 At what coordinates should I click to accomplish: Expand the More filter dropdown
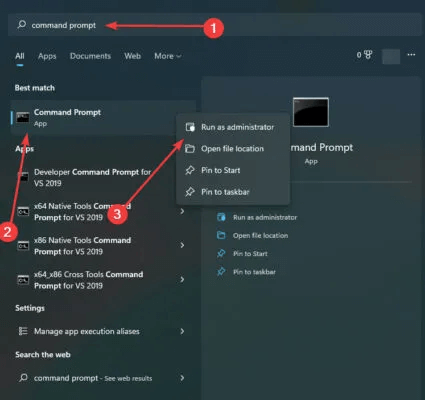(x=168, y=56)
